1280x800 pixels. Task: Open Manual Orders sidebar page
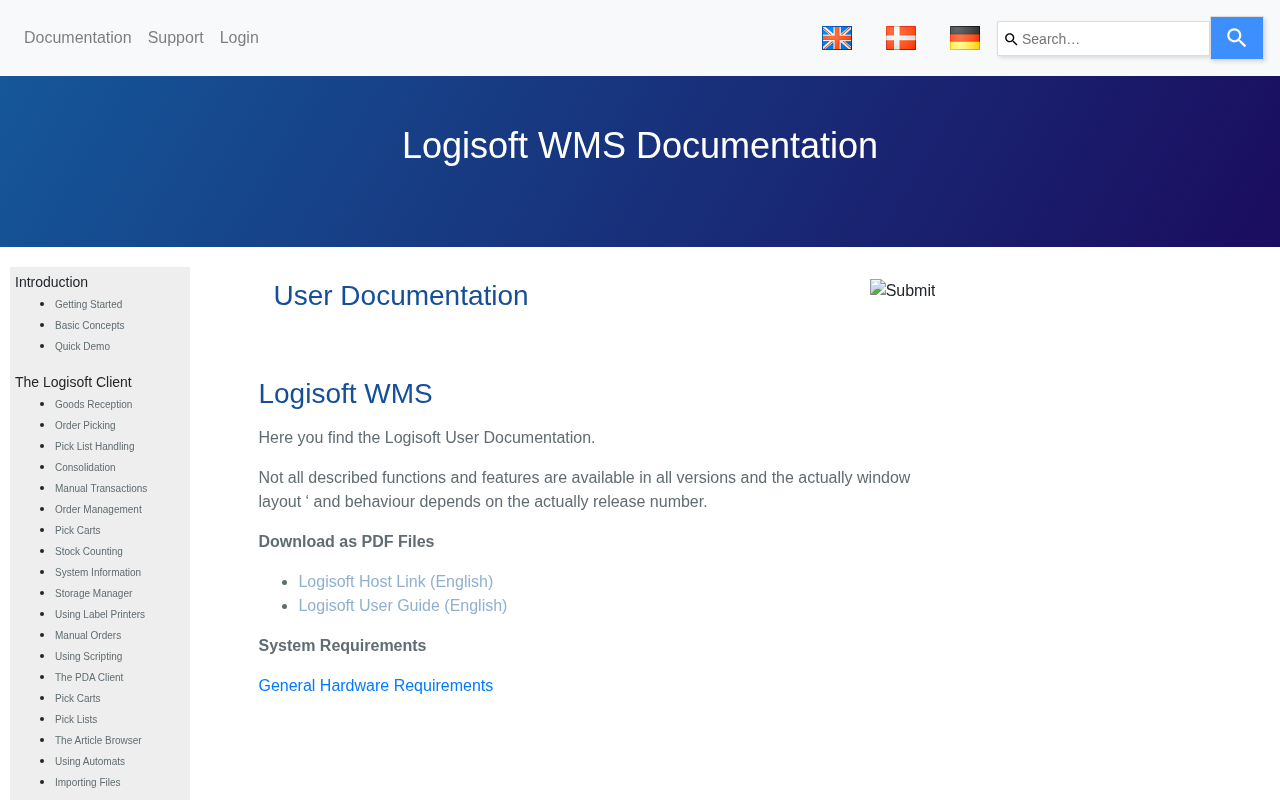(88, 636)
